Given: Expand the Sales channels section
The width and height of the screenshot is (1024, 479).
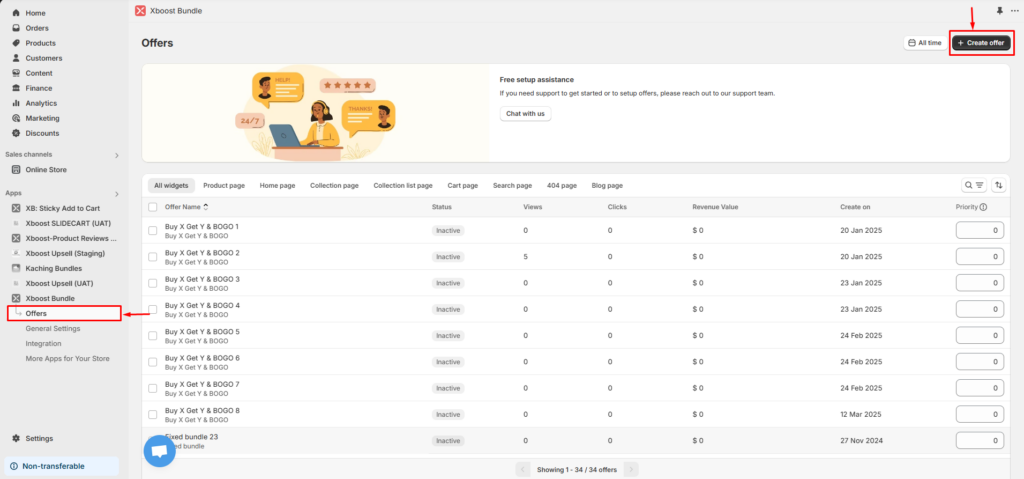Looking at the screenshot, I should pos(116,155).
